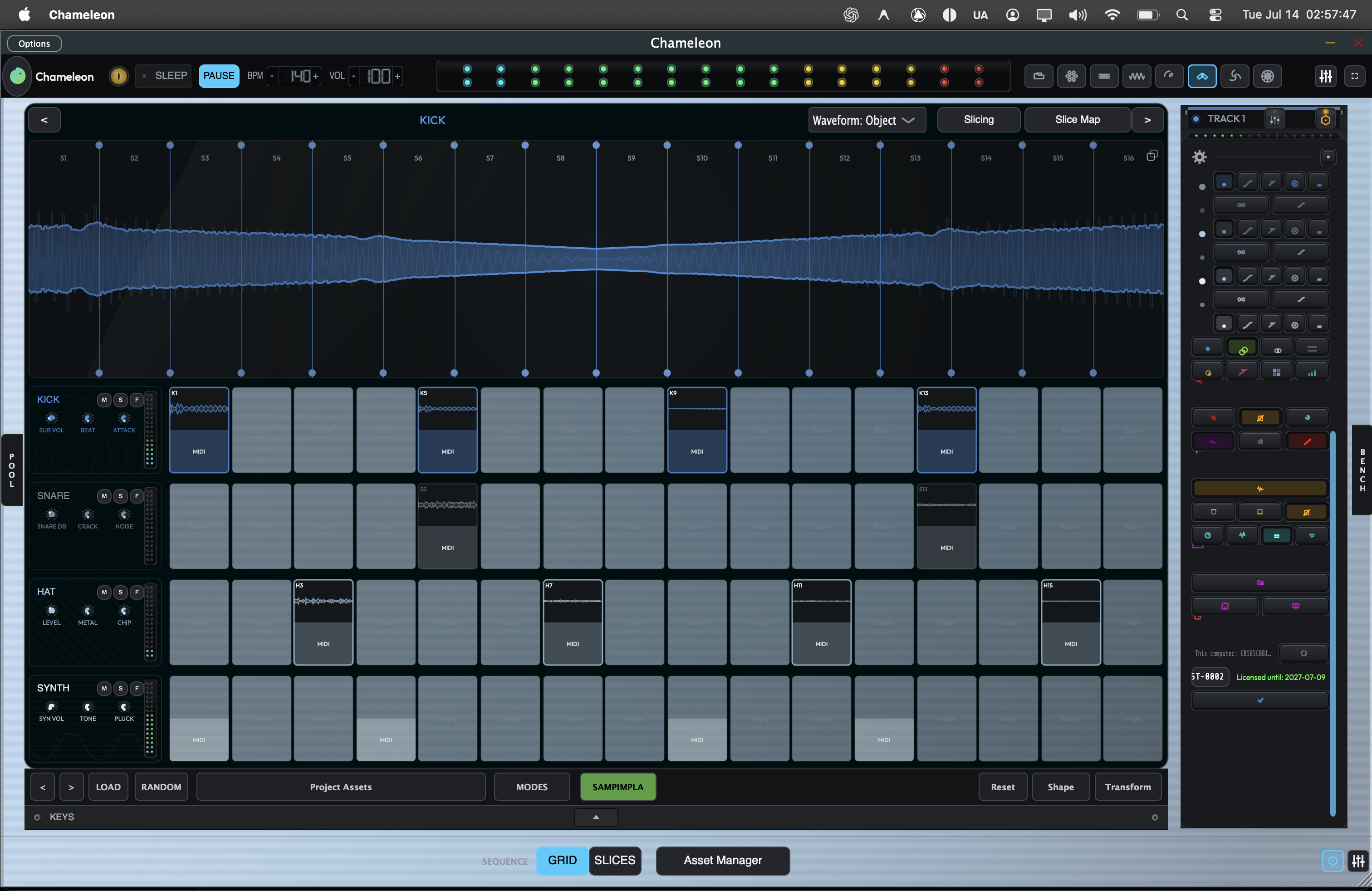Click the highlighted blue chevron icon in the top toolbar
This screenshot has width=1372, height=891.
tap(1202, 76)
